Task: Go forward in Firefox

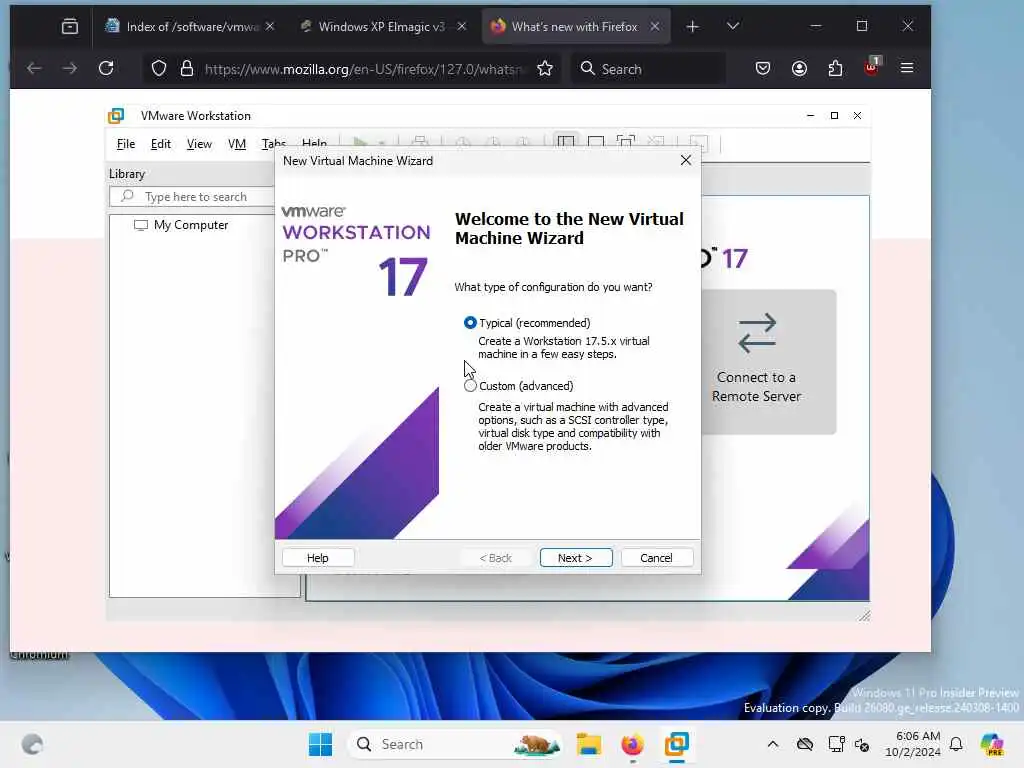Action: [x=70, y=68]
